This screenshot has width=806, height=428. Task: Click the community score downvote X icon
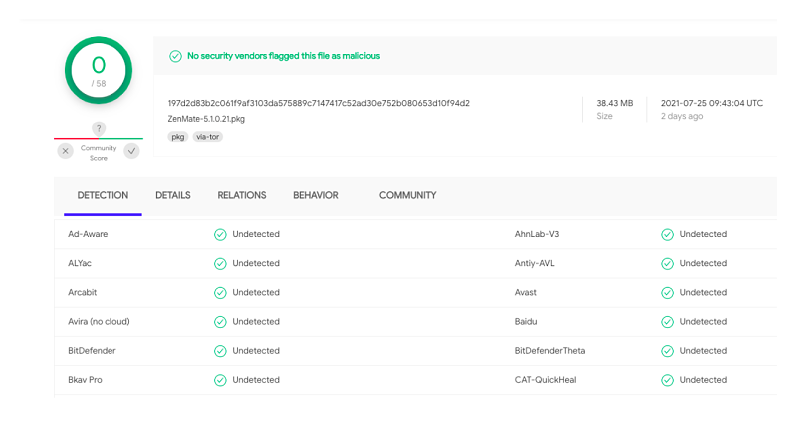[65, 151]
